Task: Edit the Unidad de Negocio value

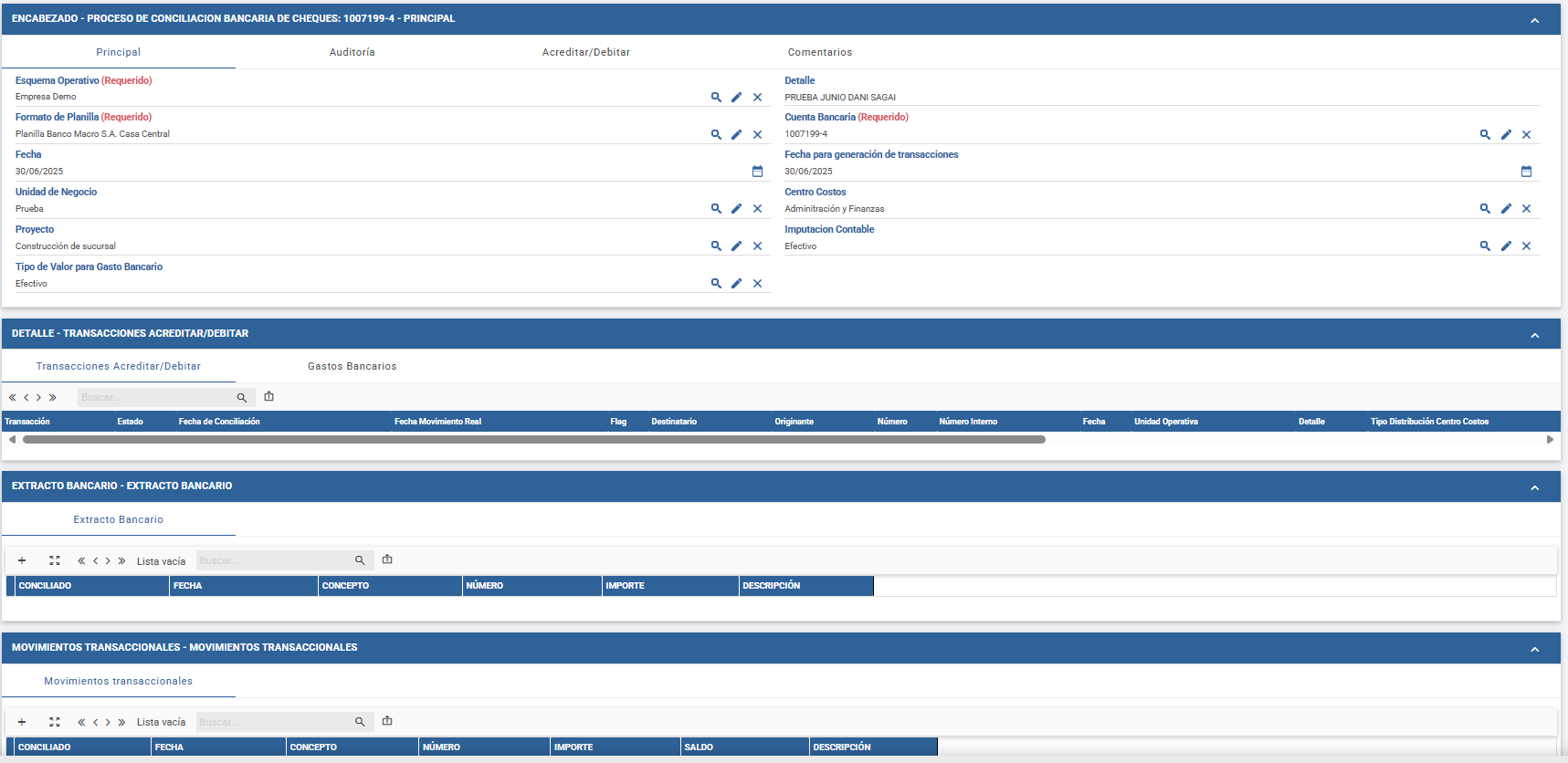Action: tap(736, 208)
